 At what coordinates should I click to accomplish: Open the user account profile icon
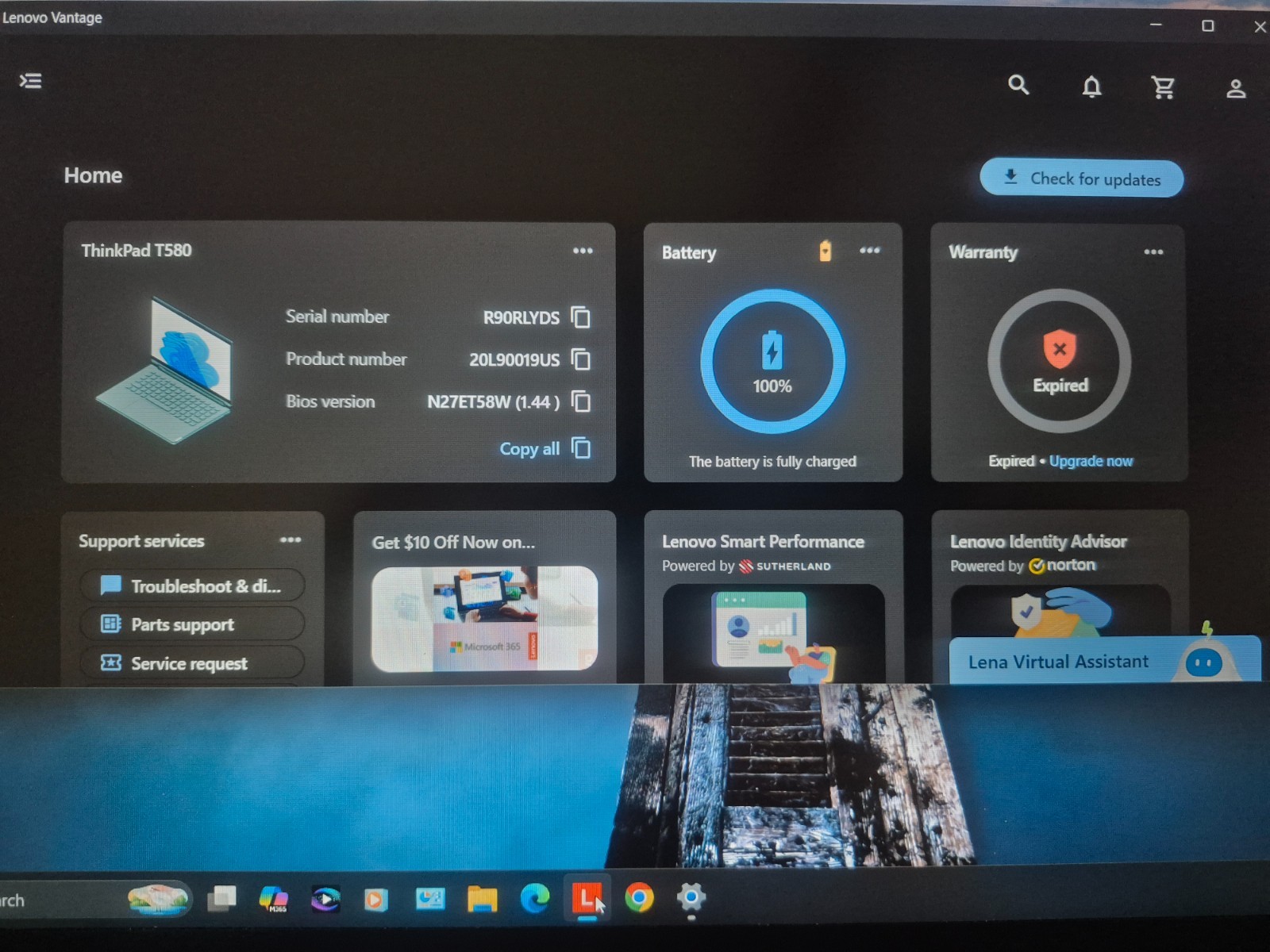click(x=1236, y=88)
